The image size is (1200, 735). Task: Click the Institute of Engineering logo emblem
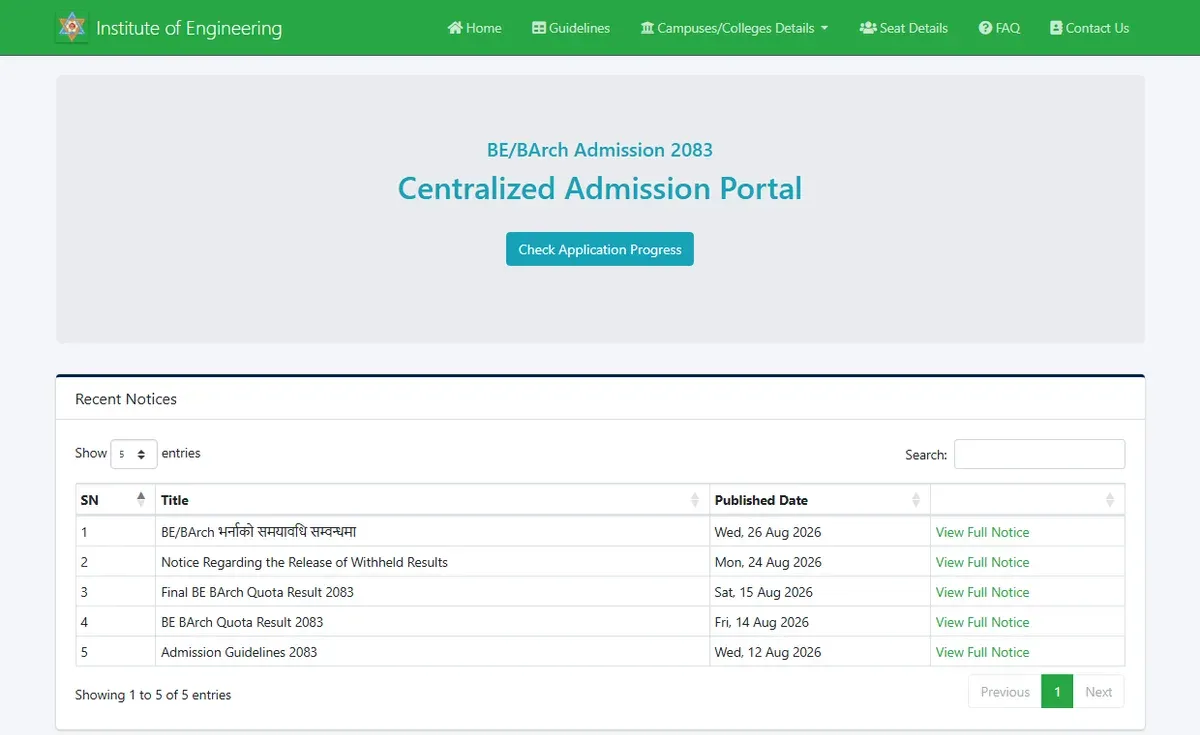tap(71, 27)
